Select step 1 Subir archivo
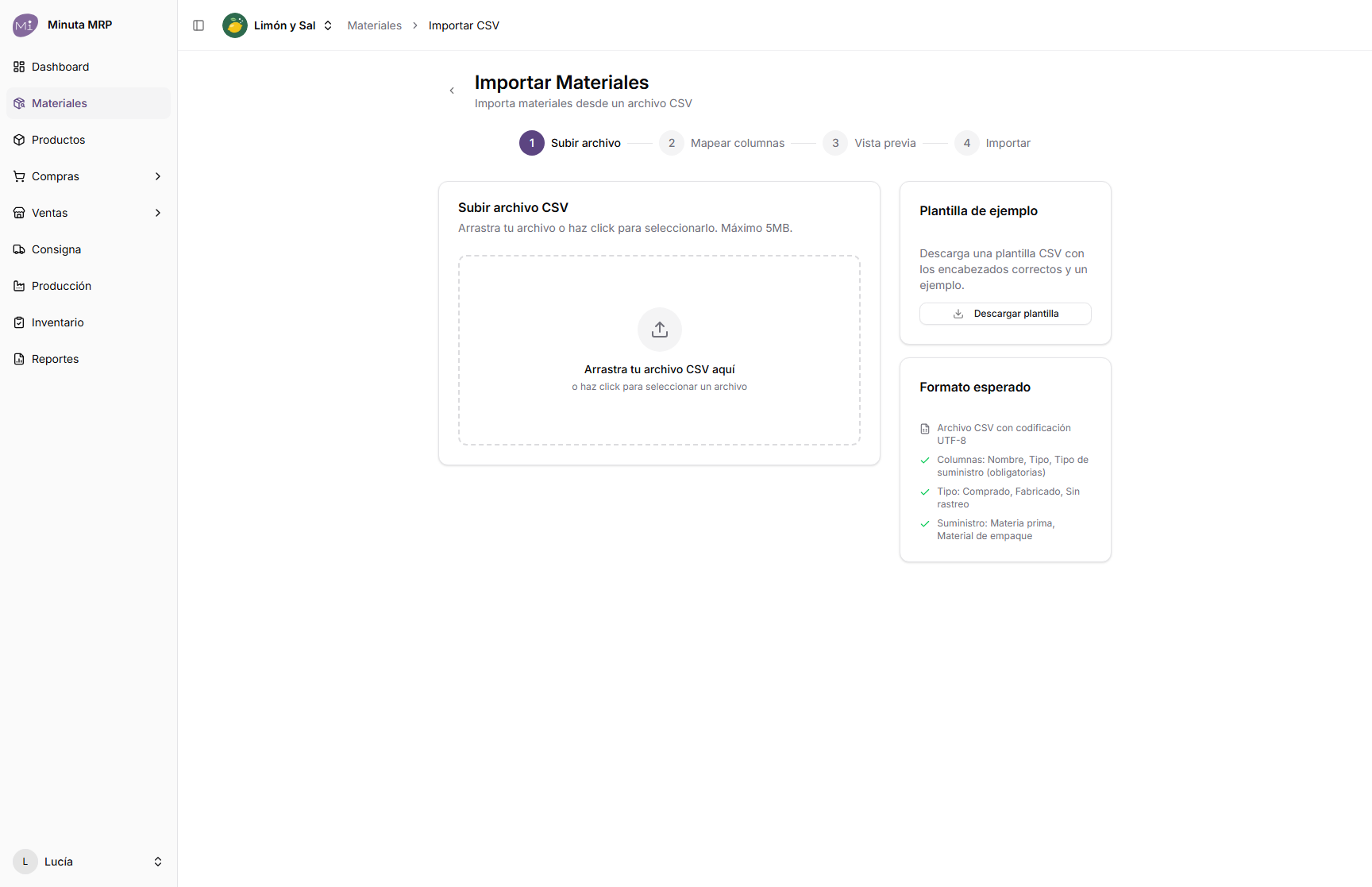The height and width of the screenshot is (887, 1372). point(570,143)
